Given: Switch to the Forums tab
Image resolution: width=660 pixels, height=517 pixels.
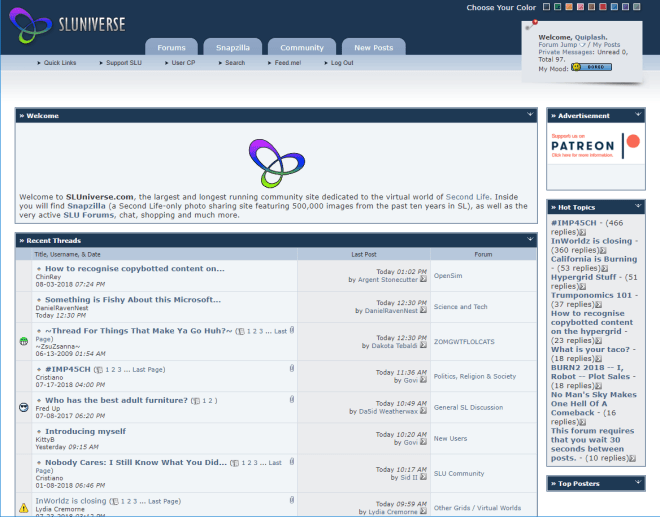Looking at the screenshot, I should [171, 47].
